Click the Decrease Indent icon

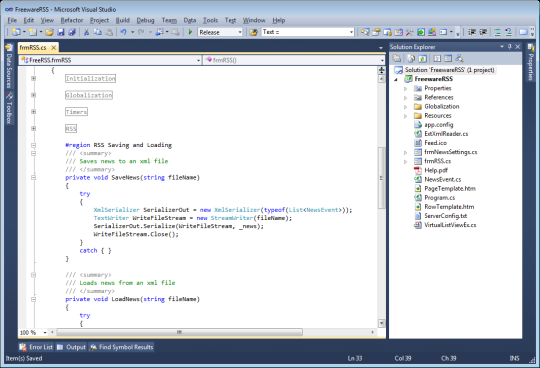tap(472, 32)
